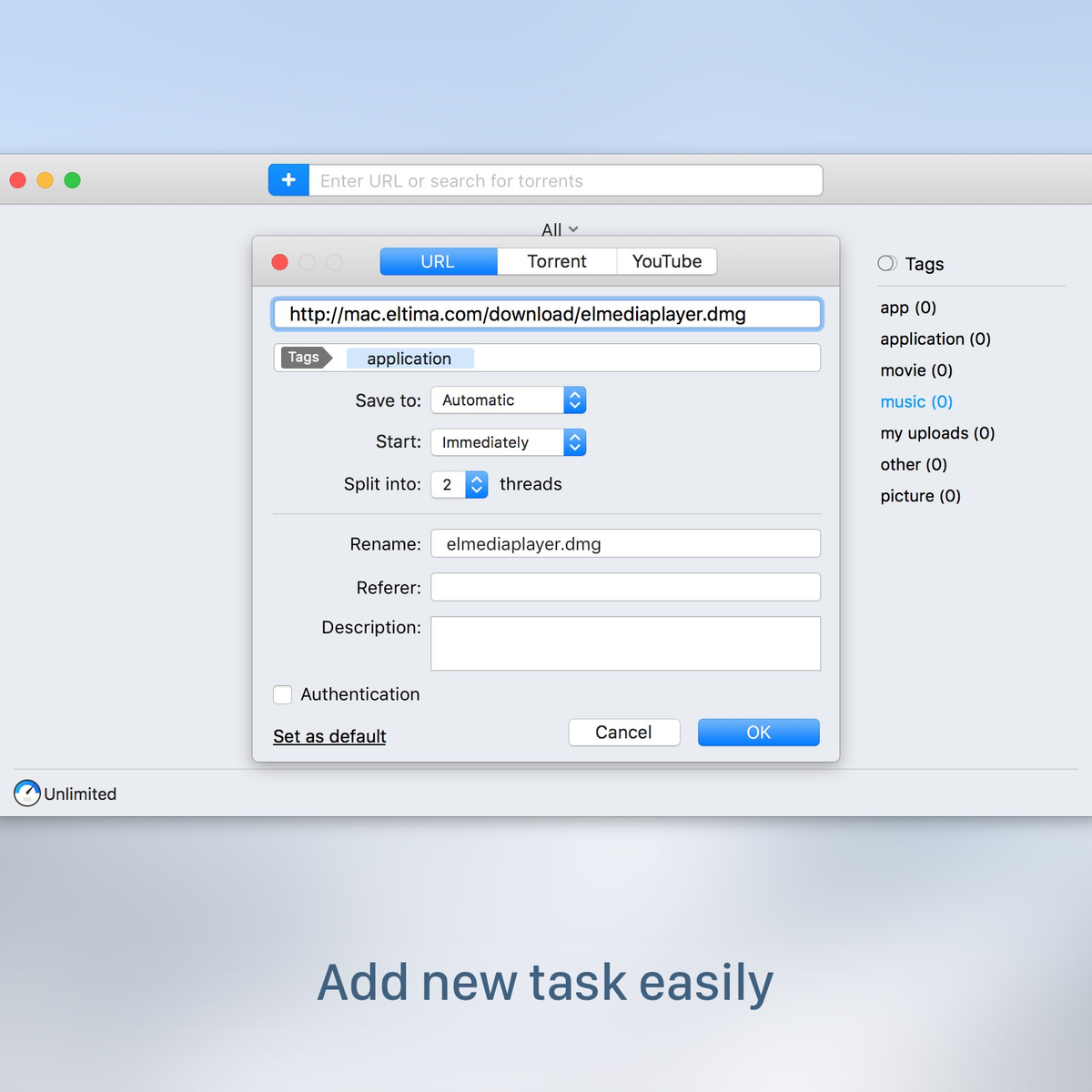Click the Rename text field

[x=625, y=544]
